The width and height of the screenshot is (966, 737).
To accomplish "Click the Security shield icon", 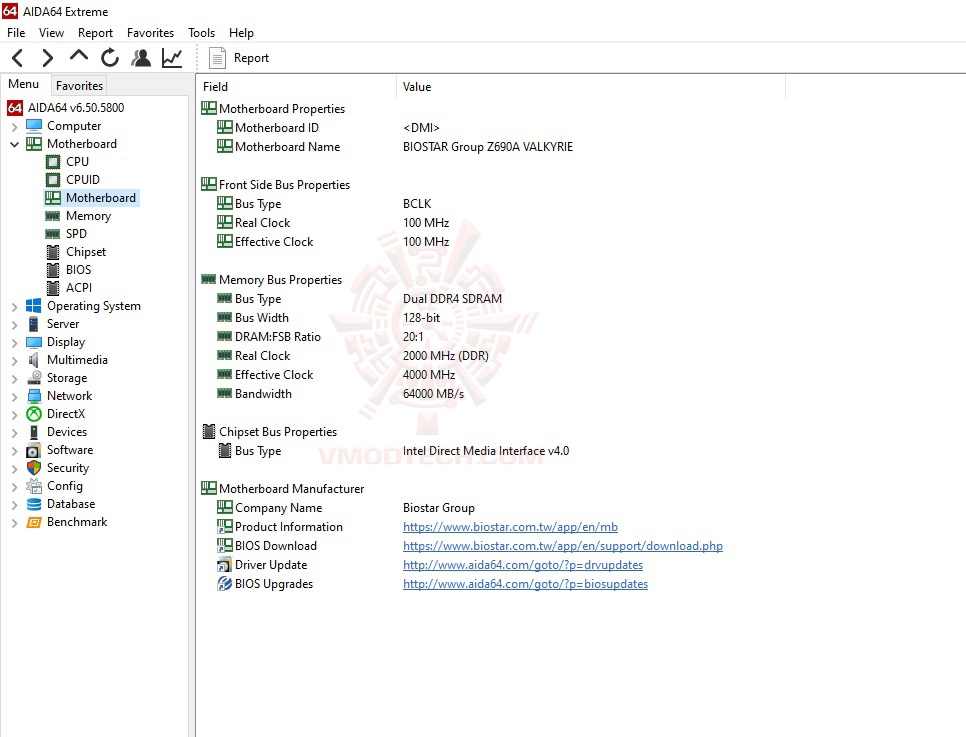I will tap(33, 468).
